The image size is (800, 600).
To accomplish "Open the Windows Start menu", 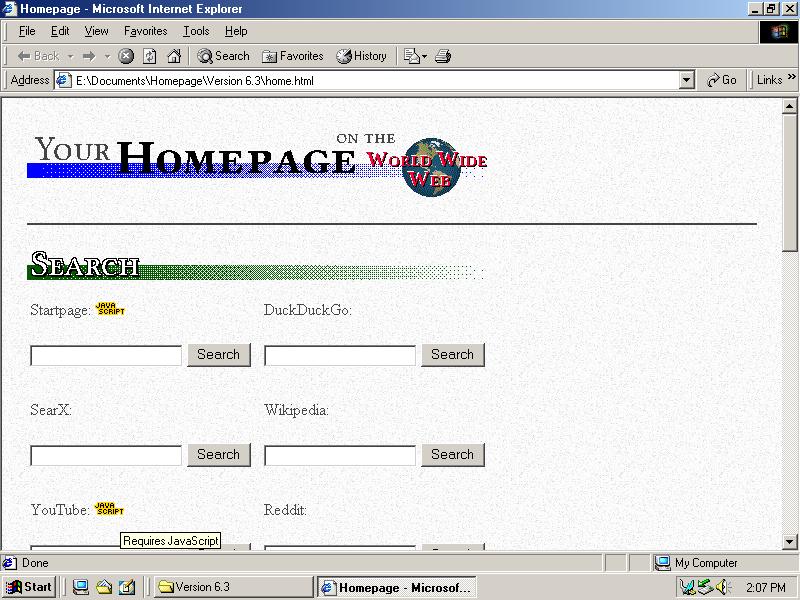I will pos(29,587).
